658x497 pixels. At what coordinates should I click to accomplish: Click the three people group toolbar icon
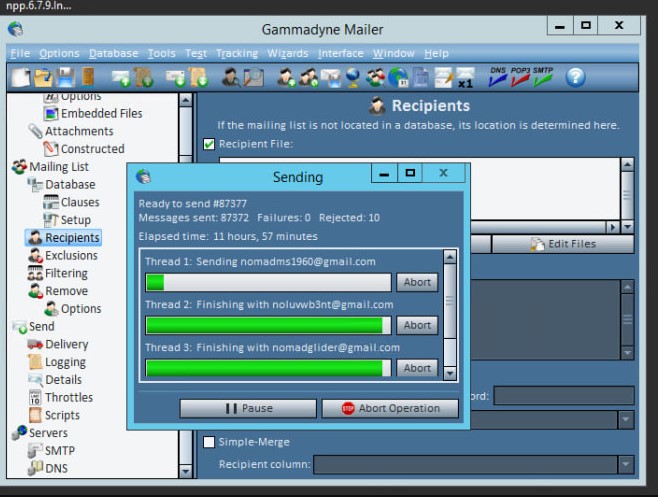[x=376, y=77]
